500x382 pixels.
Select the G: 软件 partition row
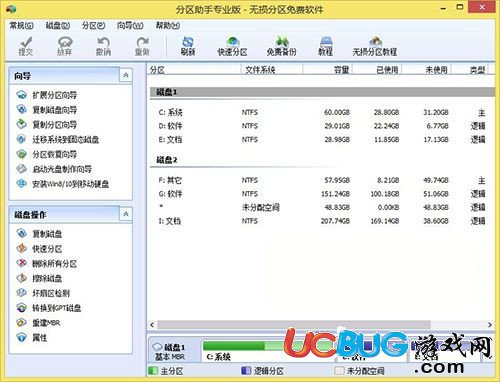322,194
